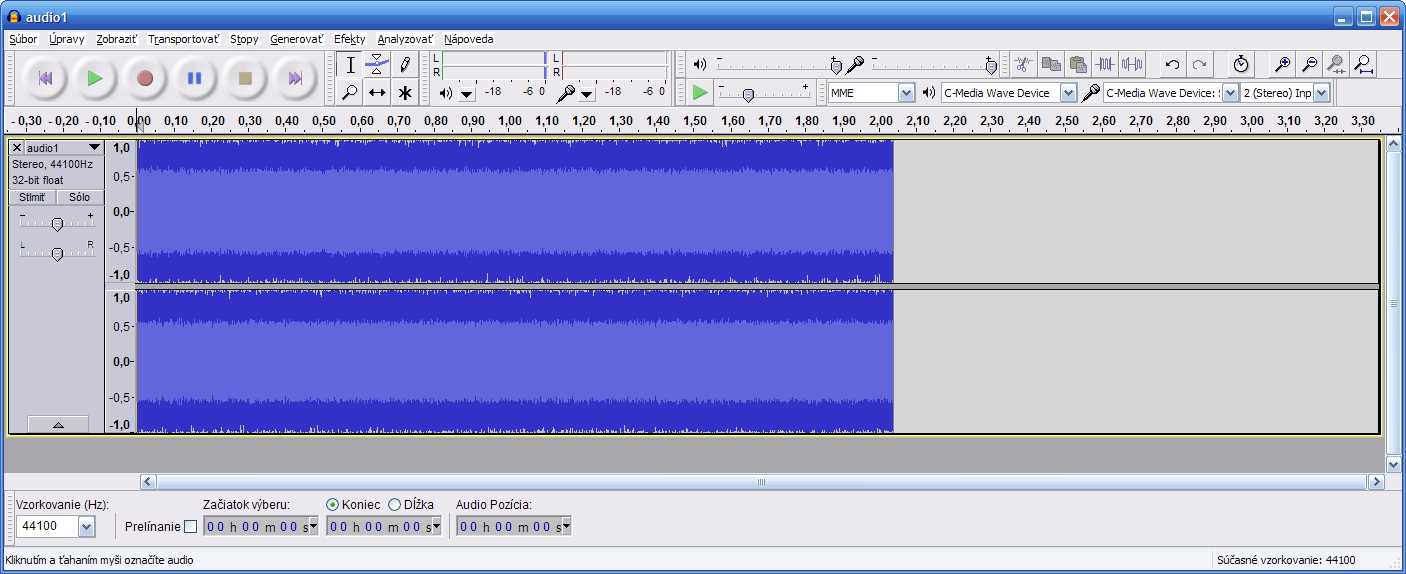The image size is (1406, 574).
Task: Enable the Prelínanie checkbox
Action: (191, 527)
